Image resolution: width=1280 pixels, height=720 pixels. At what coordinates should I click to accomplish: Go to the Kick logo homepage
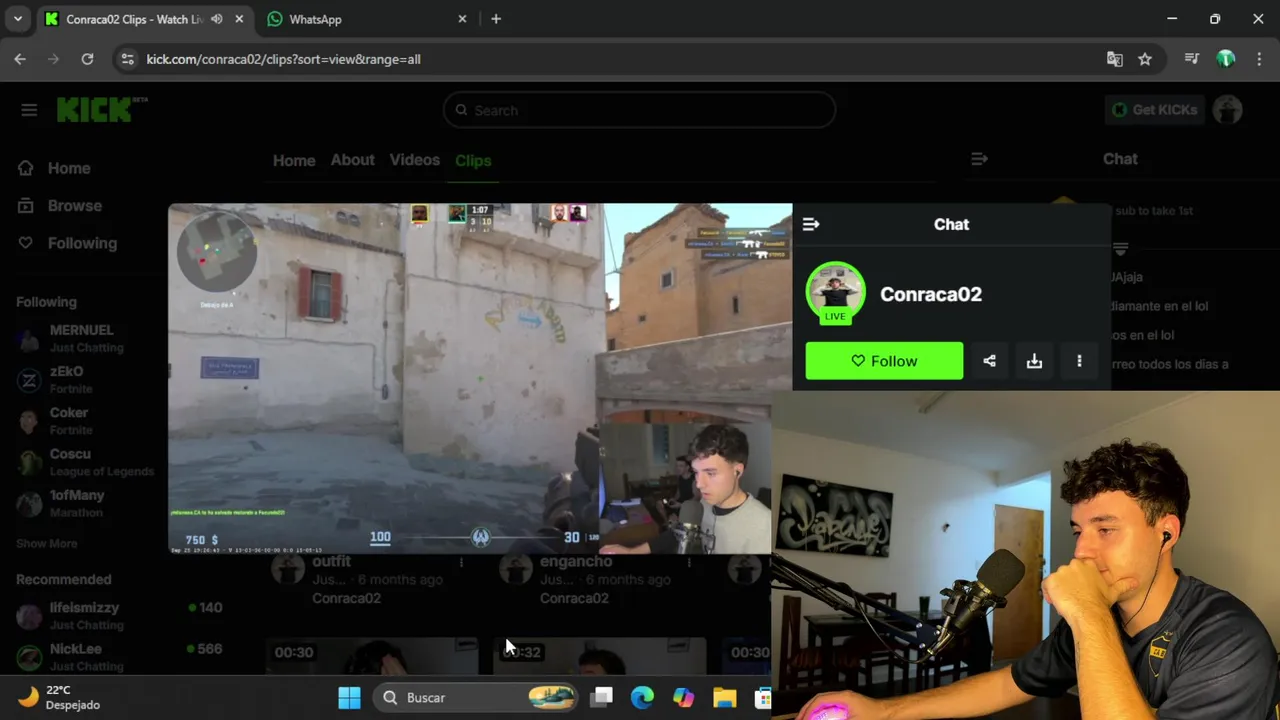click(x=101, y=110)
